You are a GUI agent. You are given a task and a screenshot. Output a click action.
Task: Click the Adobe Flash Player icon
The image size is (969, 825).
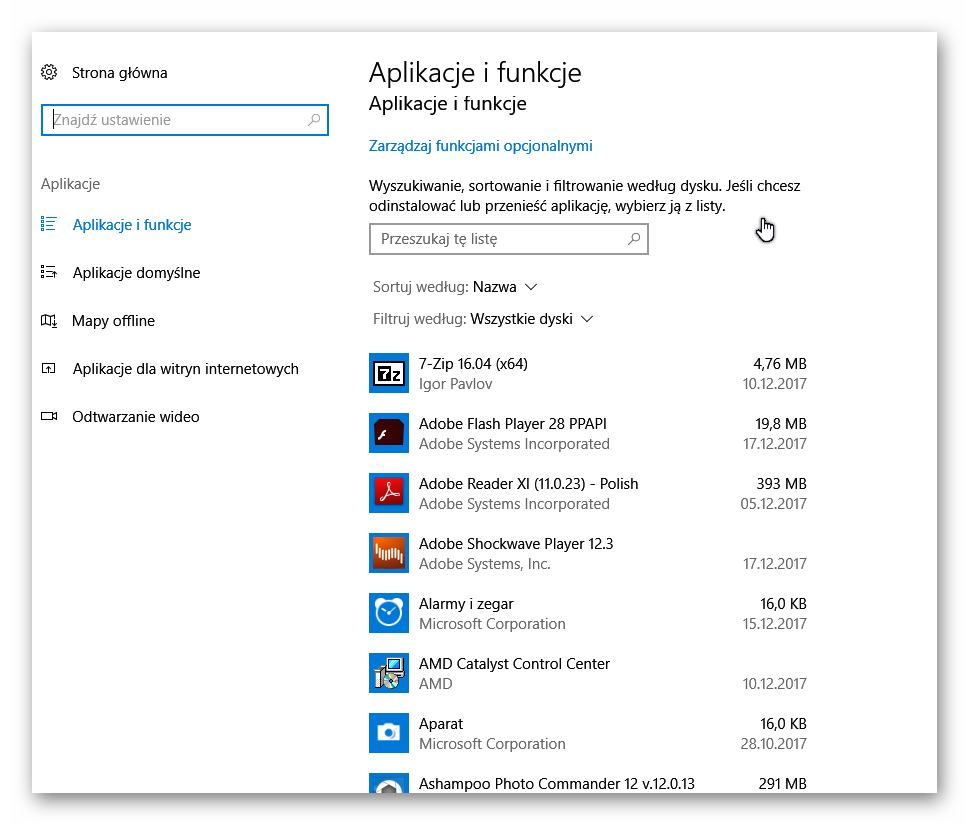click(x=389, y=433)
